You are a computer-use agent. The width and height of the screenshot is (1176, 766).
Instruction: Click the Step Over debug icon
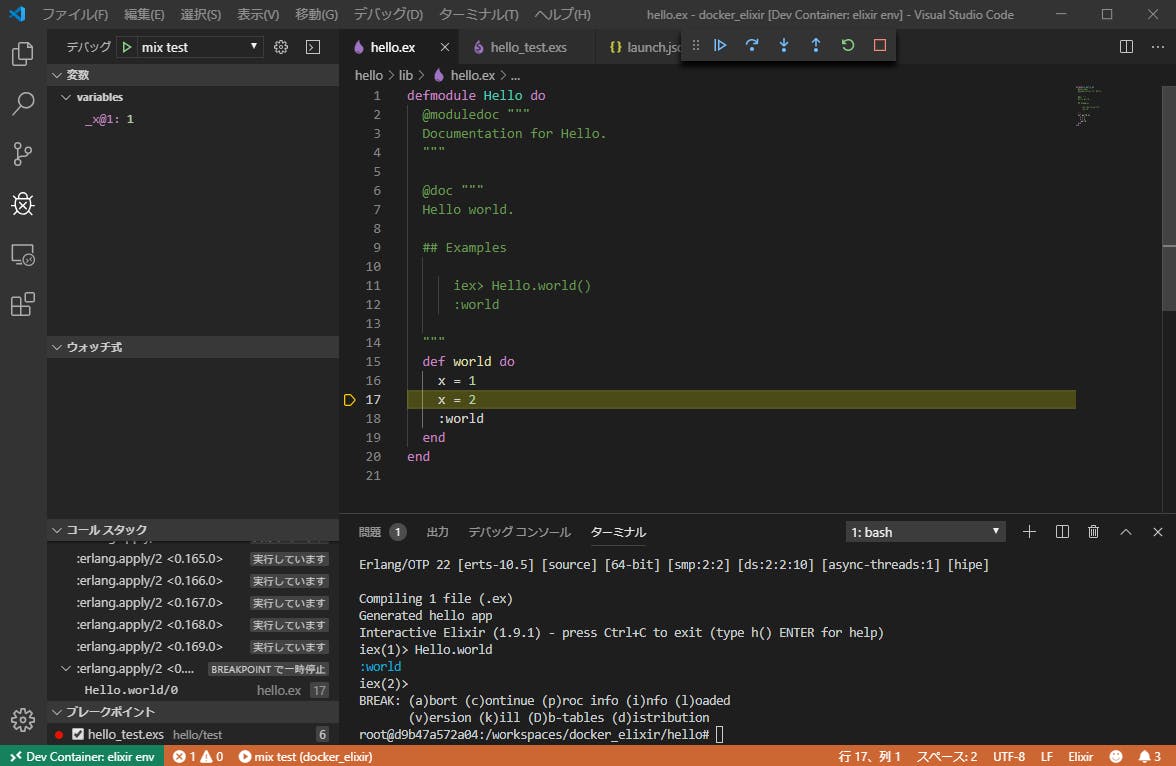point(752,45)
